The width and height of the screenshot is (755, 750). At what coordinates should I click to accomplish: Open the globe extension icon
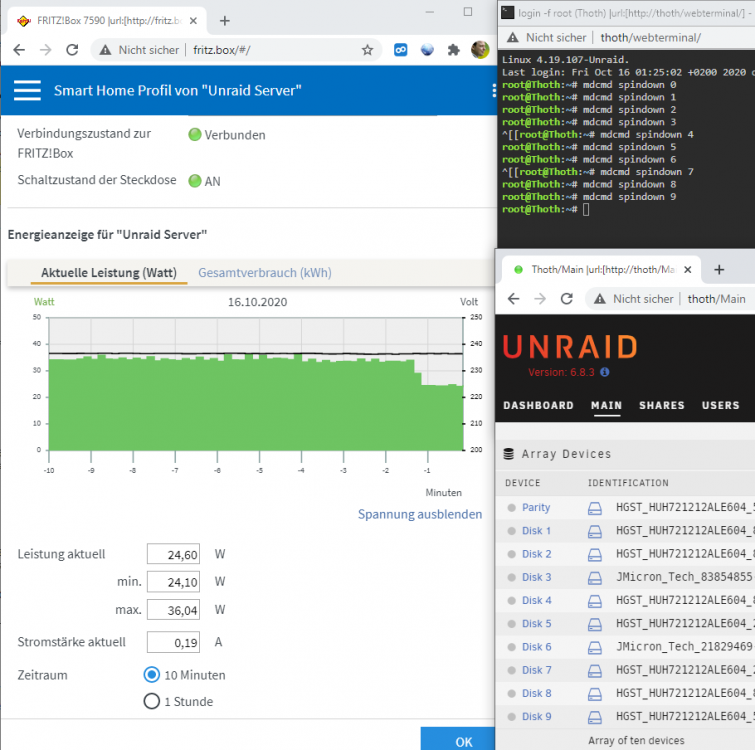point(427,50)
